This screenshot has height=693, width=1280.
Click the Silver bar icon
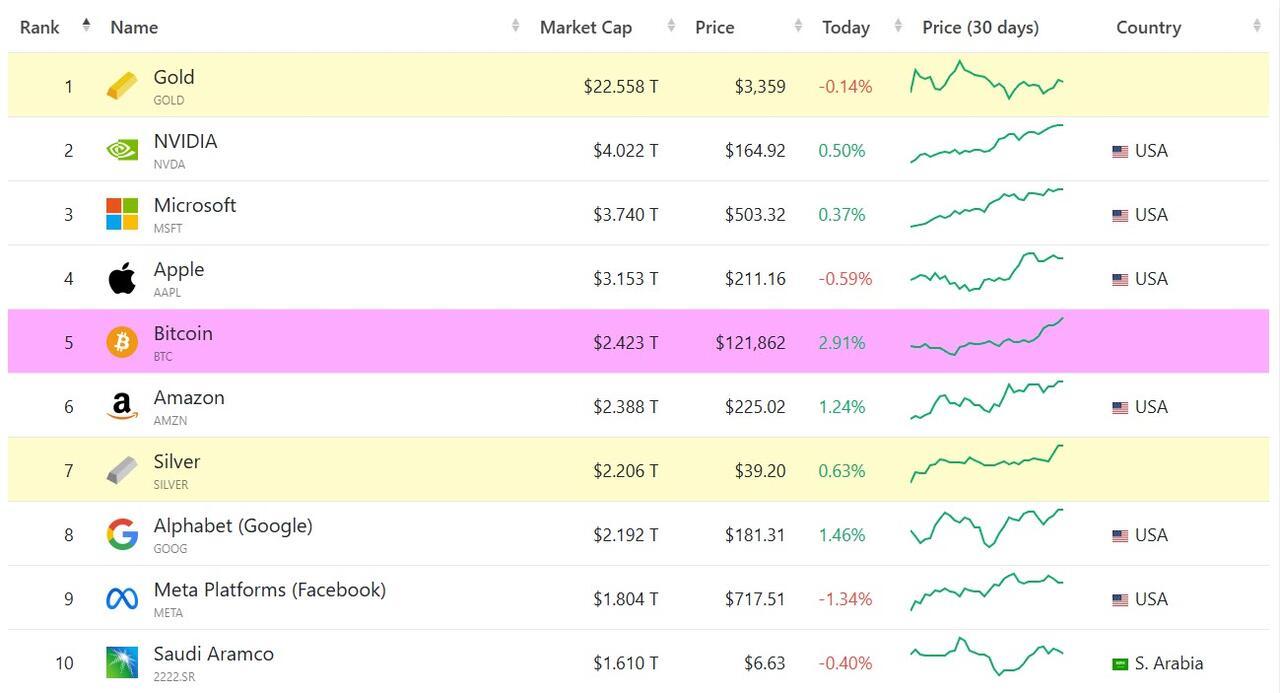pos(122,470)
